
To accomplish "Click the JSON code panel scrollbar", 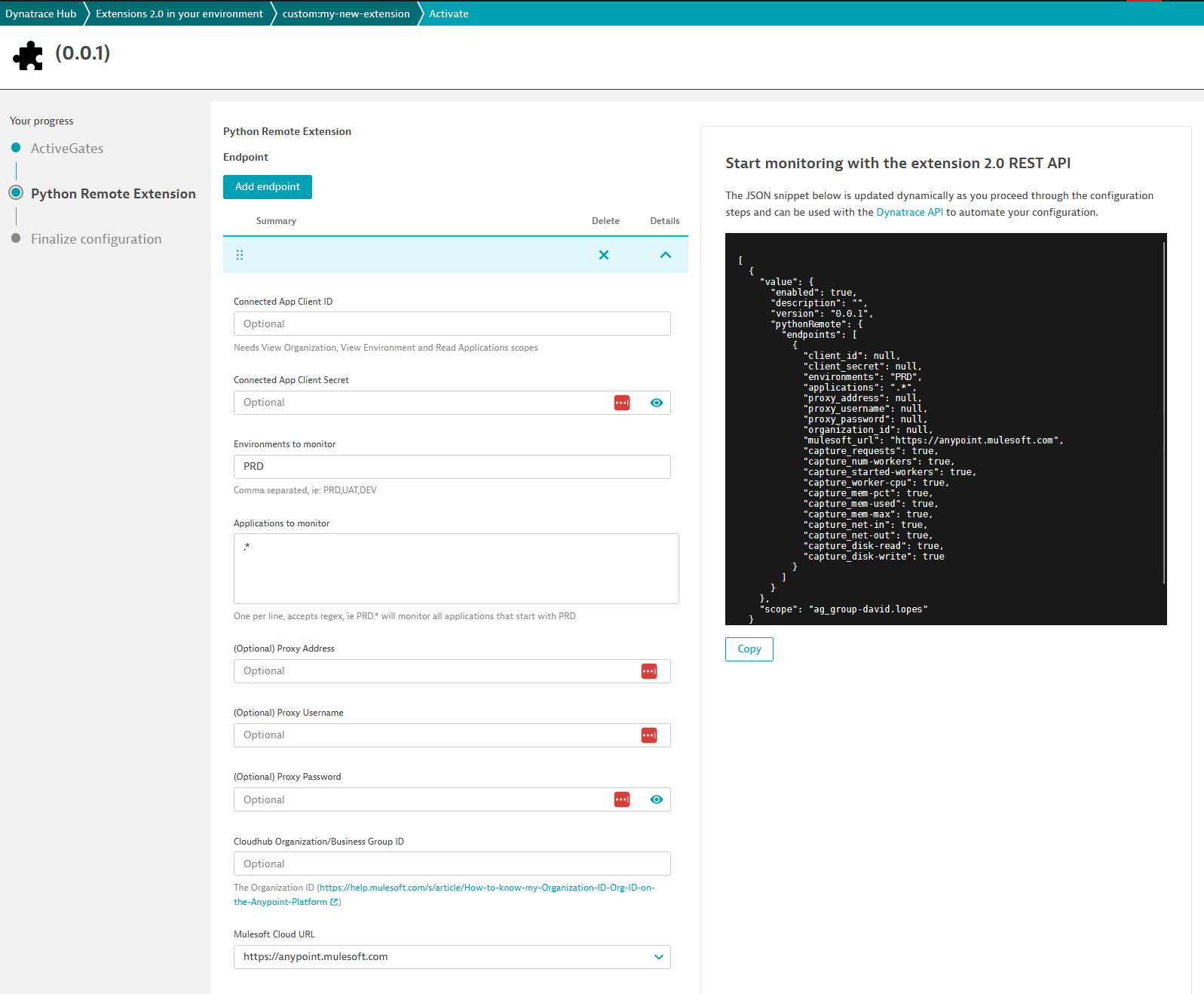I will click(1164, 413).
